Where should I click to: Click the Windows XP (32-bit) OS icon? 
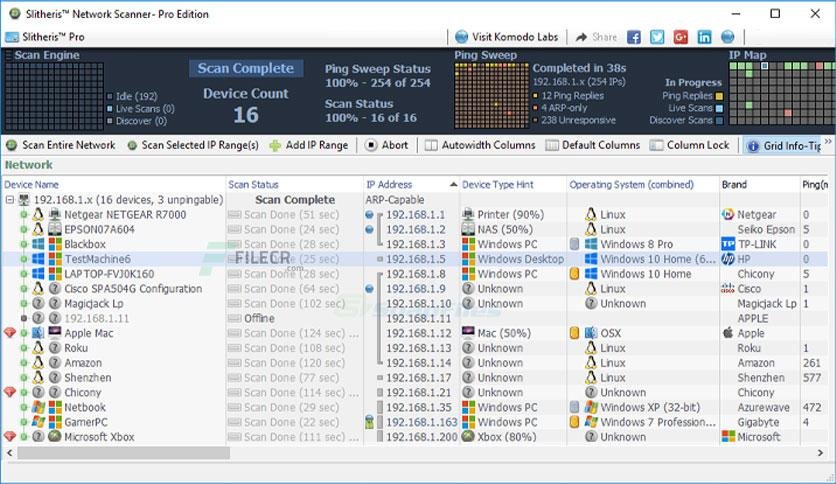pyautogui.click(x=591, y=407)
